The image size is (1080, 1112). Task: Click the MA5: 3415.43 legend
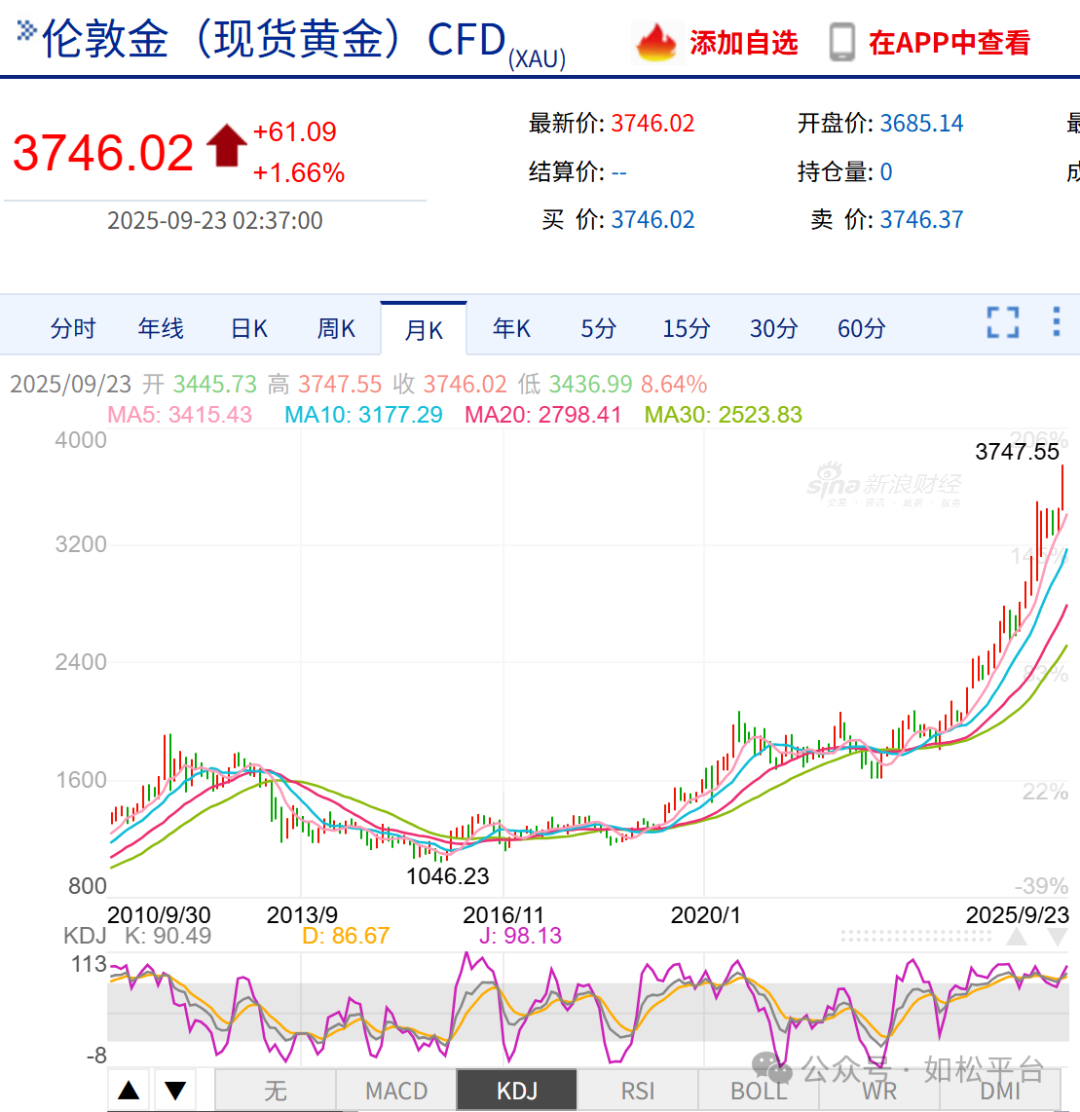[179, 414]
